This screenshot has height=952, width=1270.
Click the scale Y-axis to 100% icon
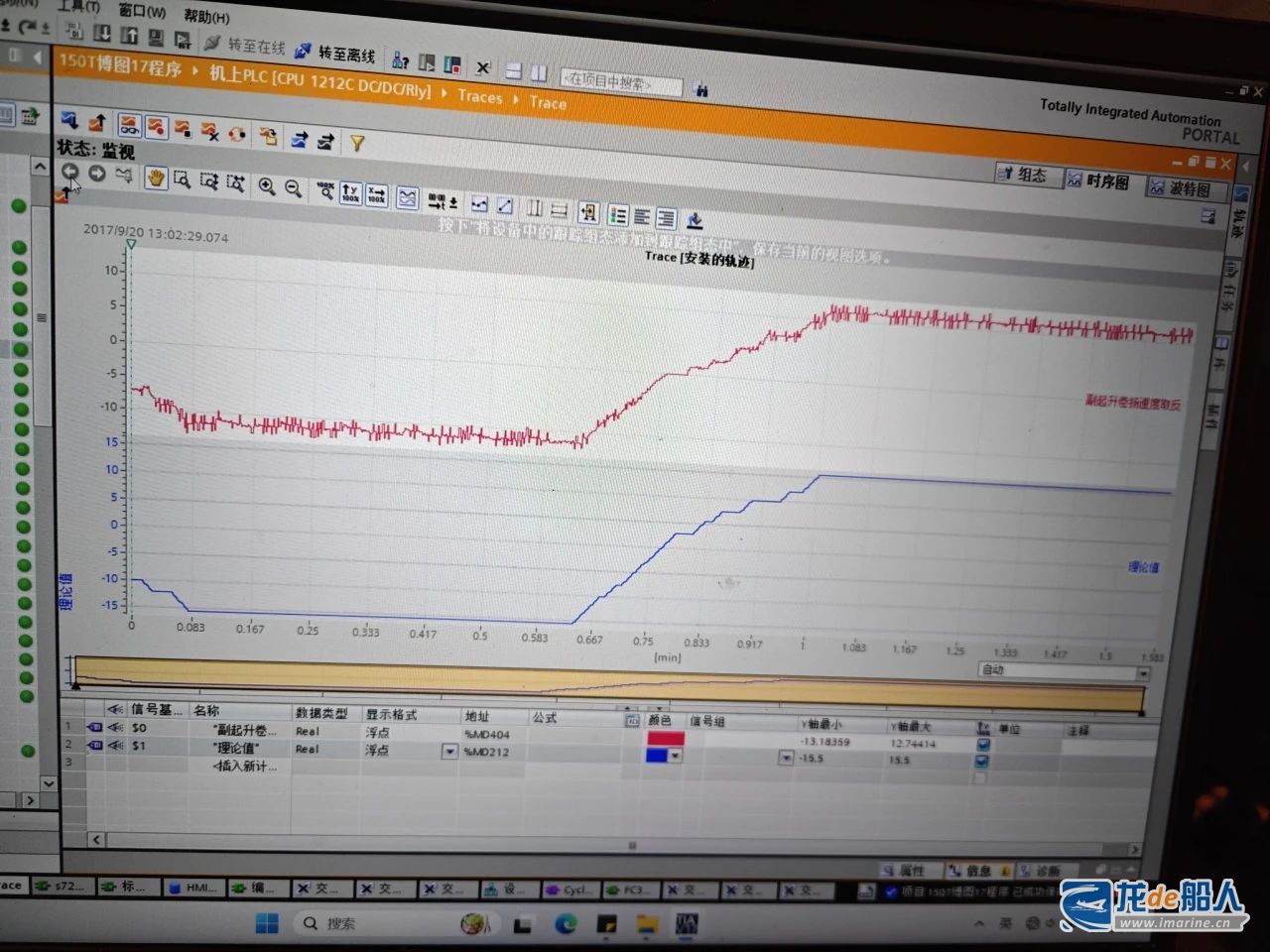tap(350, 192)
